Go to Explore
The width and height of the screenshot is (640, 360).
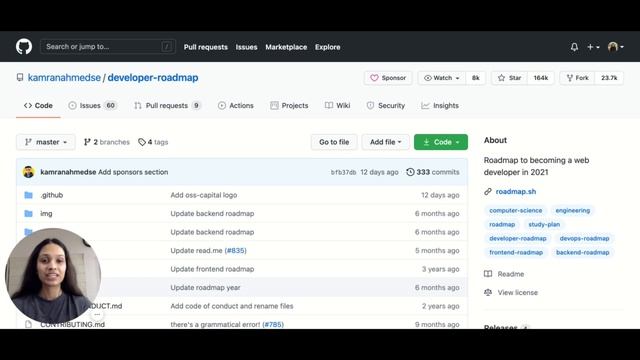click(x=327, y=47)
